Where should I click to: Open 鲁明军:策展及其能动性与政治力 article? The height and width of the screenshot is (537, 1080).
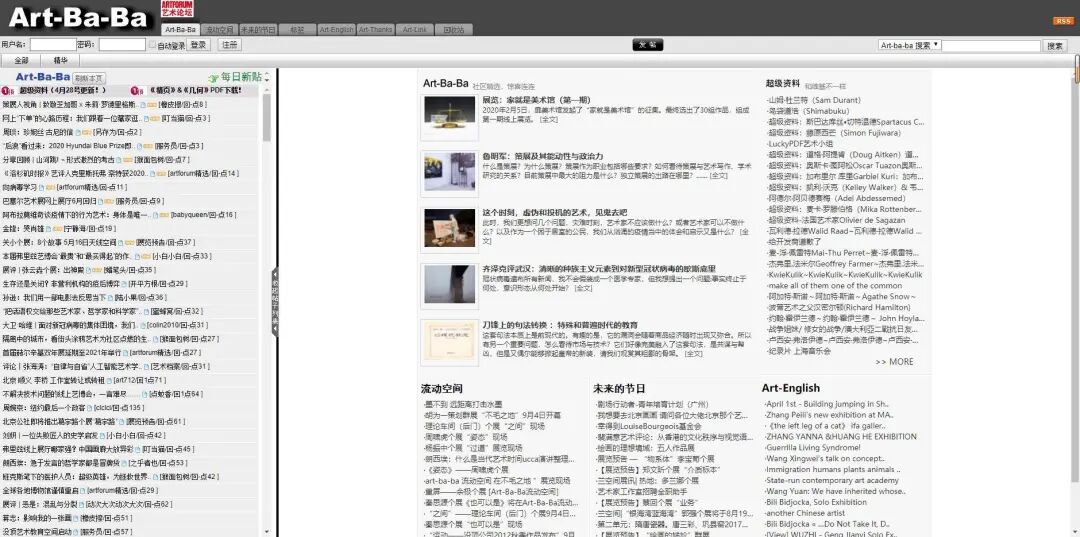click(543, 156)
